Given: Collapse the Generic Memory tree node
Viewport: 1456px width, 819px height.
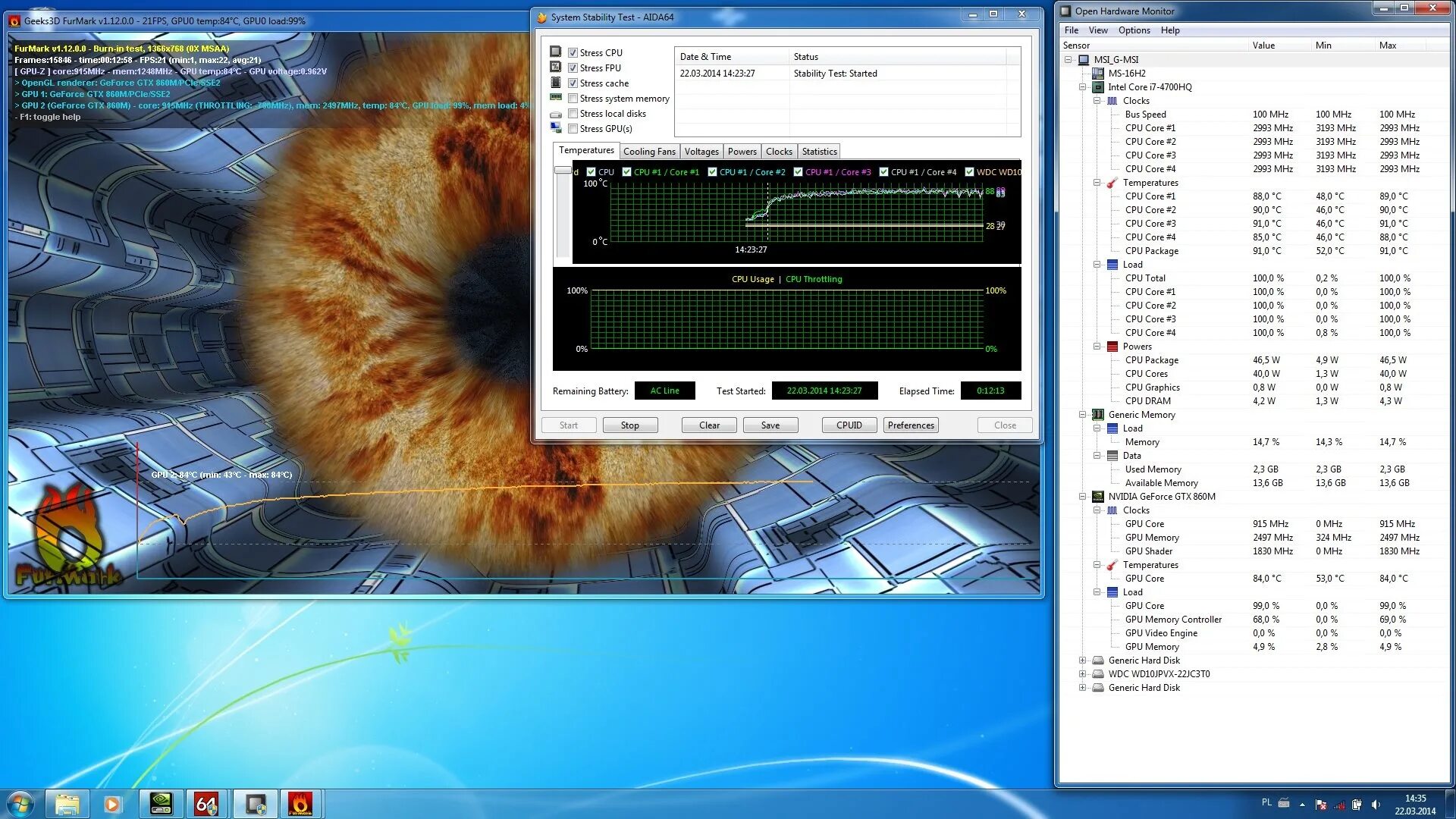Looking at the screenshot, I should [1082, 415].
